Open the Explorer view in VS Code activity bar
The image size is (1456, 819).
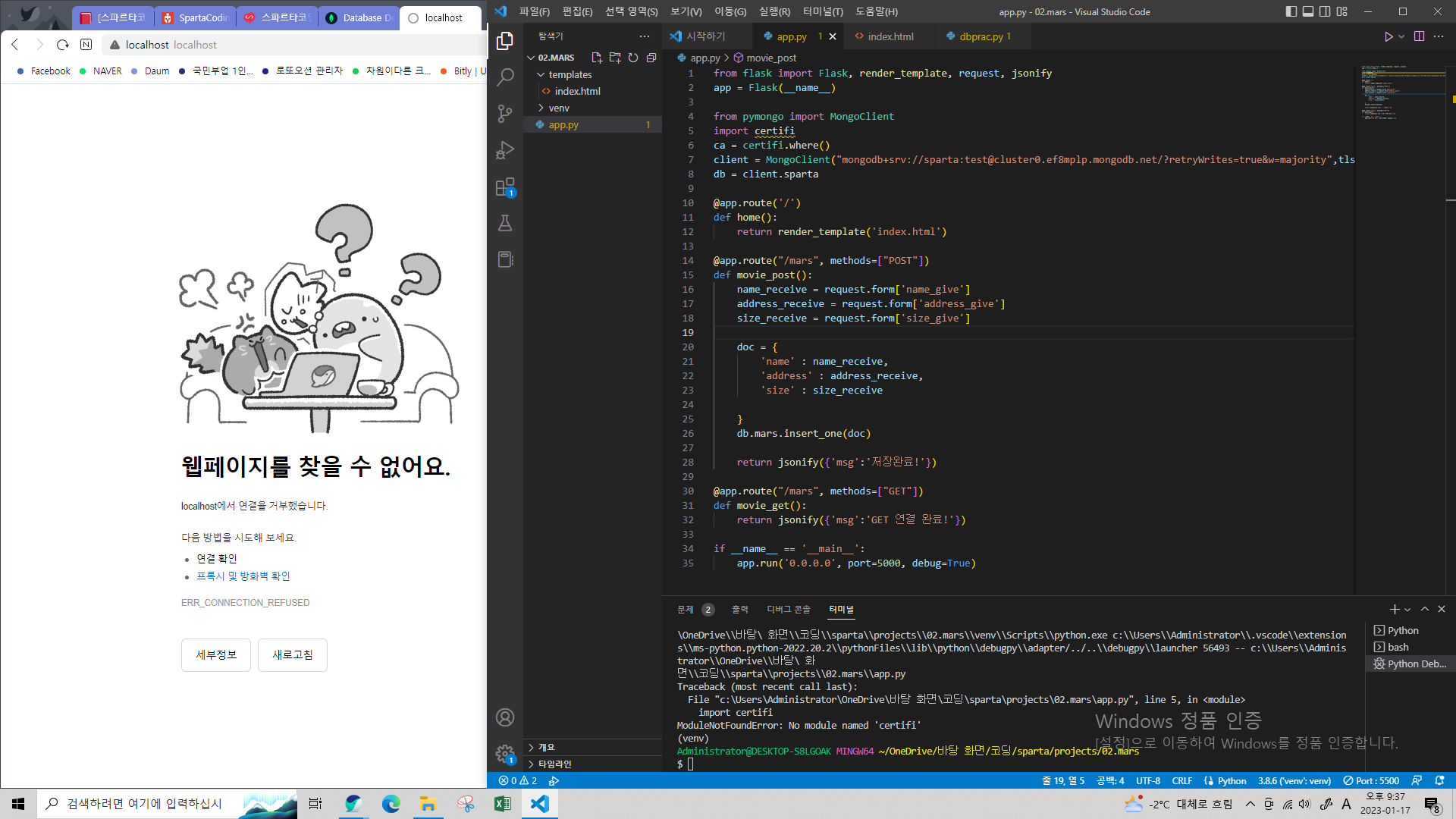click(x=505, y=41)
